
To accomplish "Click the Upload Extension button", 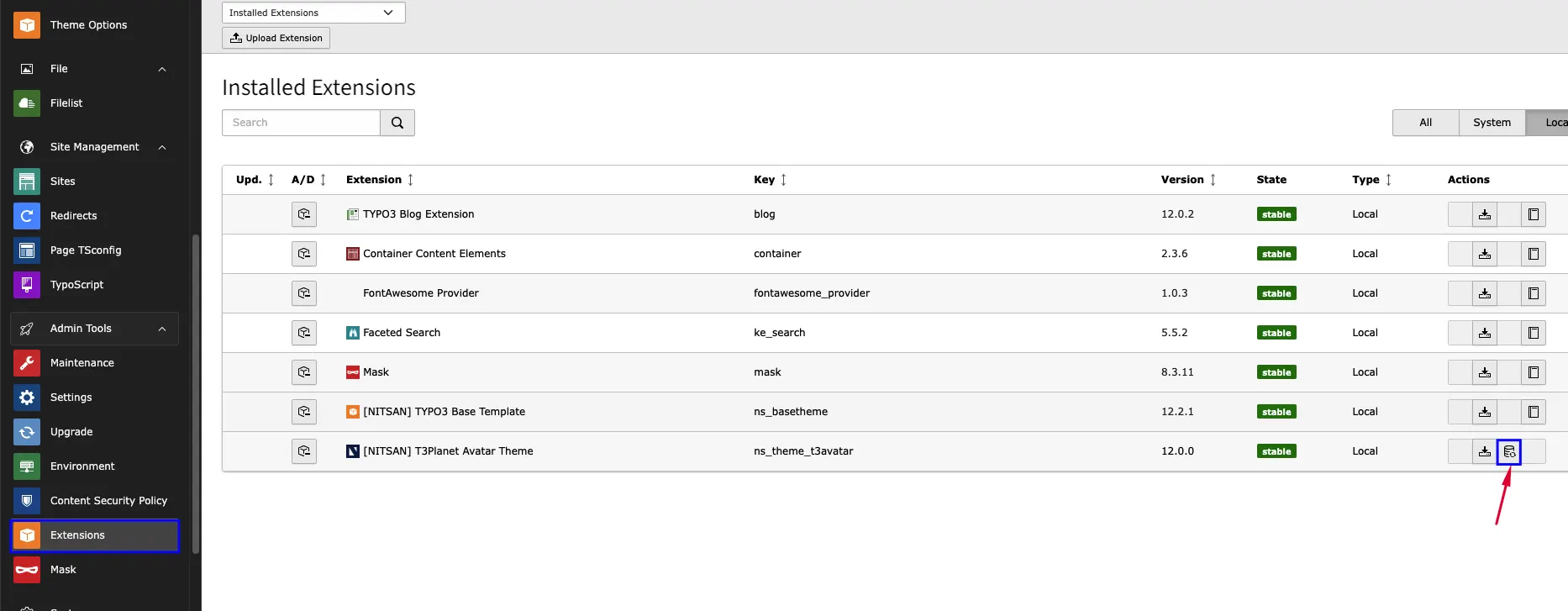I will click(276, 38).
